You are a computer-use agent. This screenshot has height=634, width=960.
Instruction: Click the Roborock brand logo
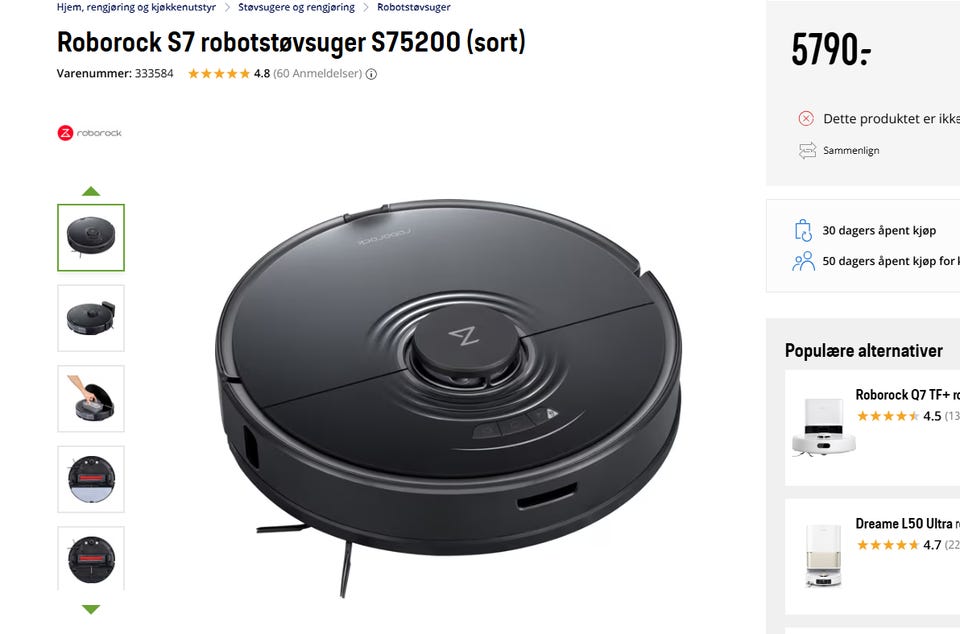[89, 133]
